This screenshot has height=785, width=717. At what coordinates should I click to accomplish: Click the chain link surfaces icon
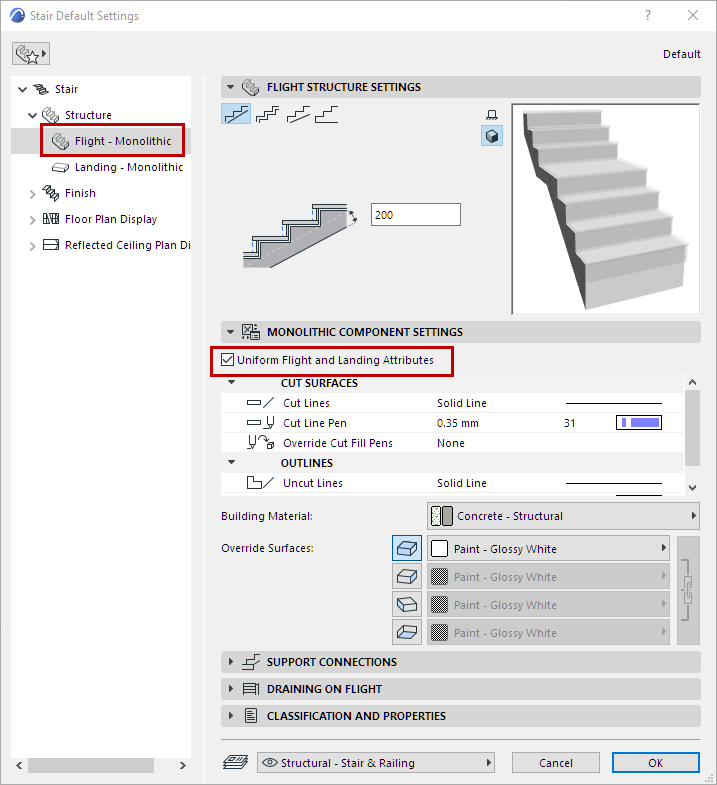688,590
